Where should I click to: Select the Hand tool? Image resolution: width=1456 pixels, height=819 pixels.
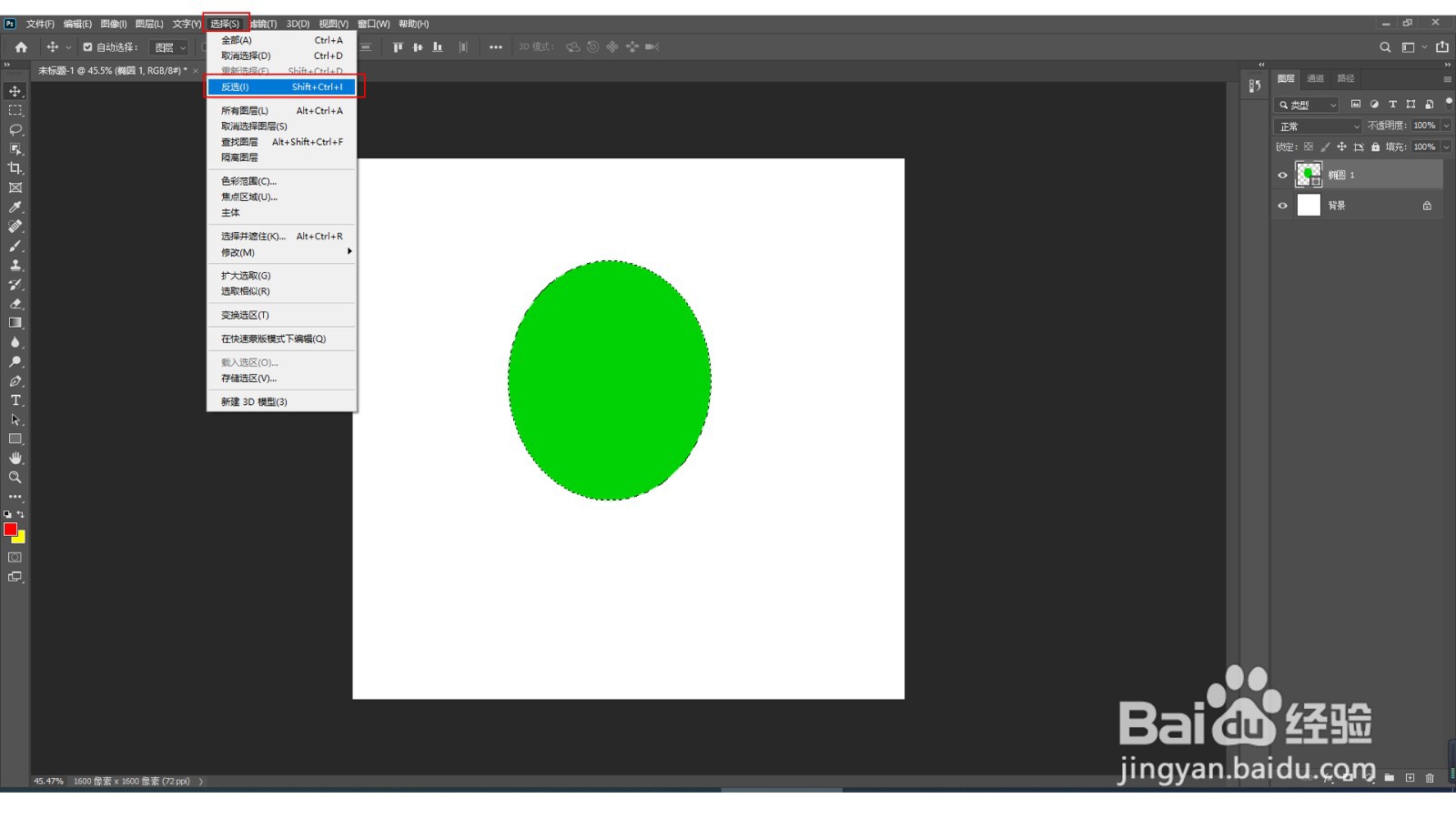coord(15,458)
